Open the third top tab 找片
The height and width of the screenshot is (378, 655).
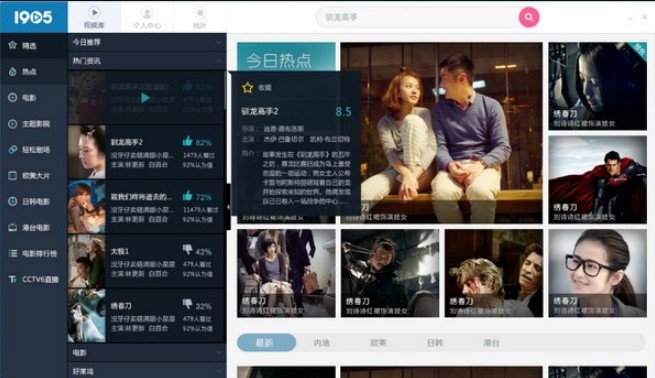coord(200,17)
